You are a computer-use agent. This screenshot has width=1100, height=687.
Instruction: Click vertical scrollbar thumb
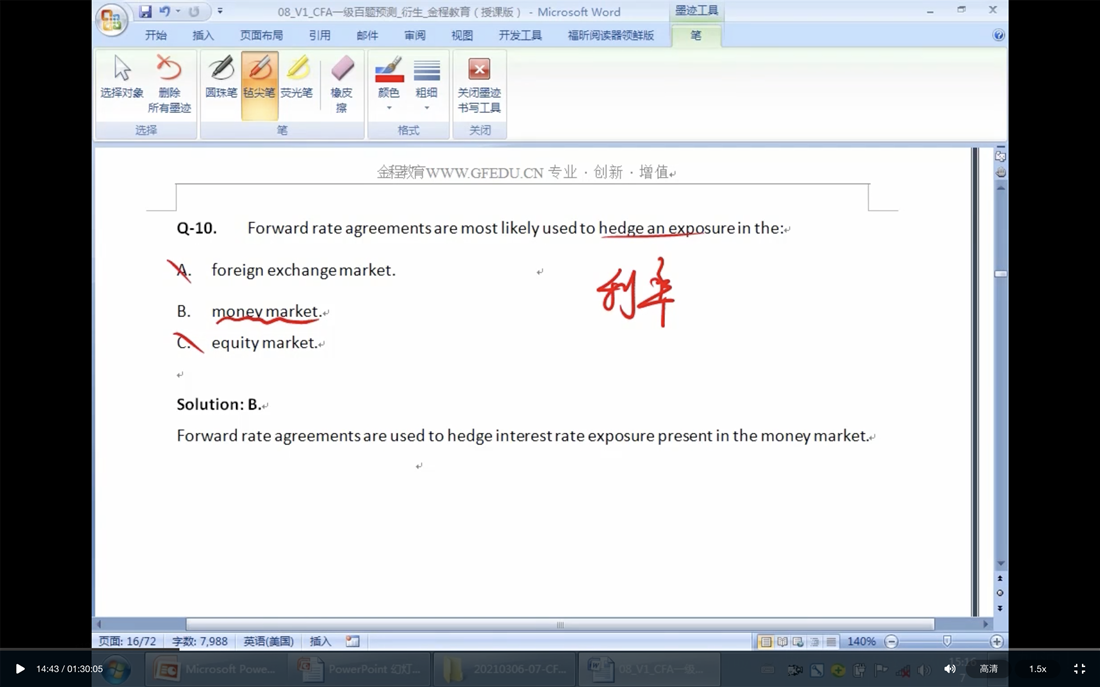[1001, 274]
